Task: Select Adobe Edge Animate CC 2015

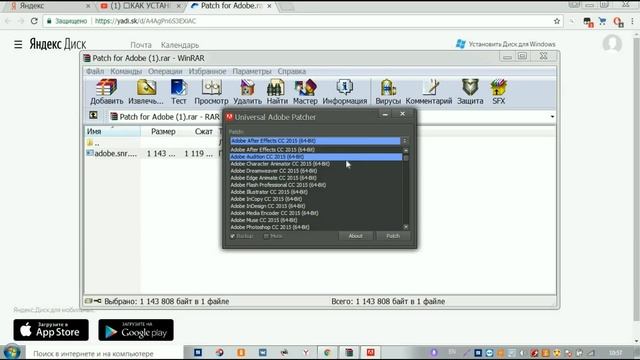Action: (x=316, y=178)
